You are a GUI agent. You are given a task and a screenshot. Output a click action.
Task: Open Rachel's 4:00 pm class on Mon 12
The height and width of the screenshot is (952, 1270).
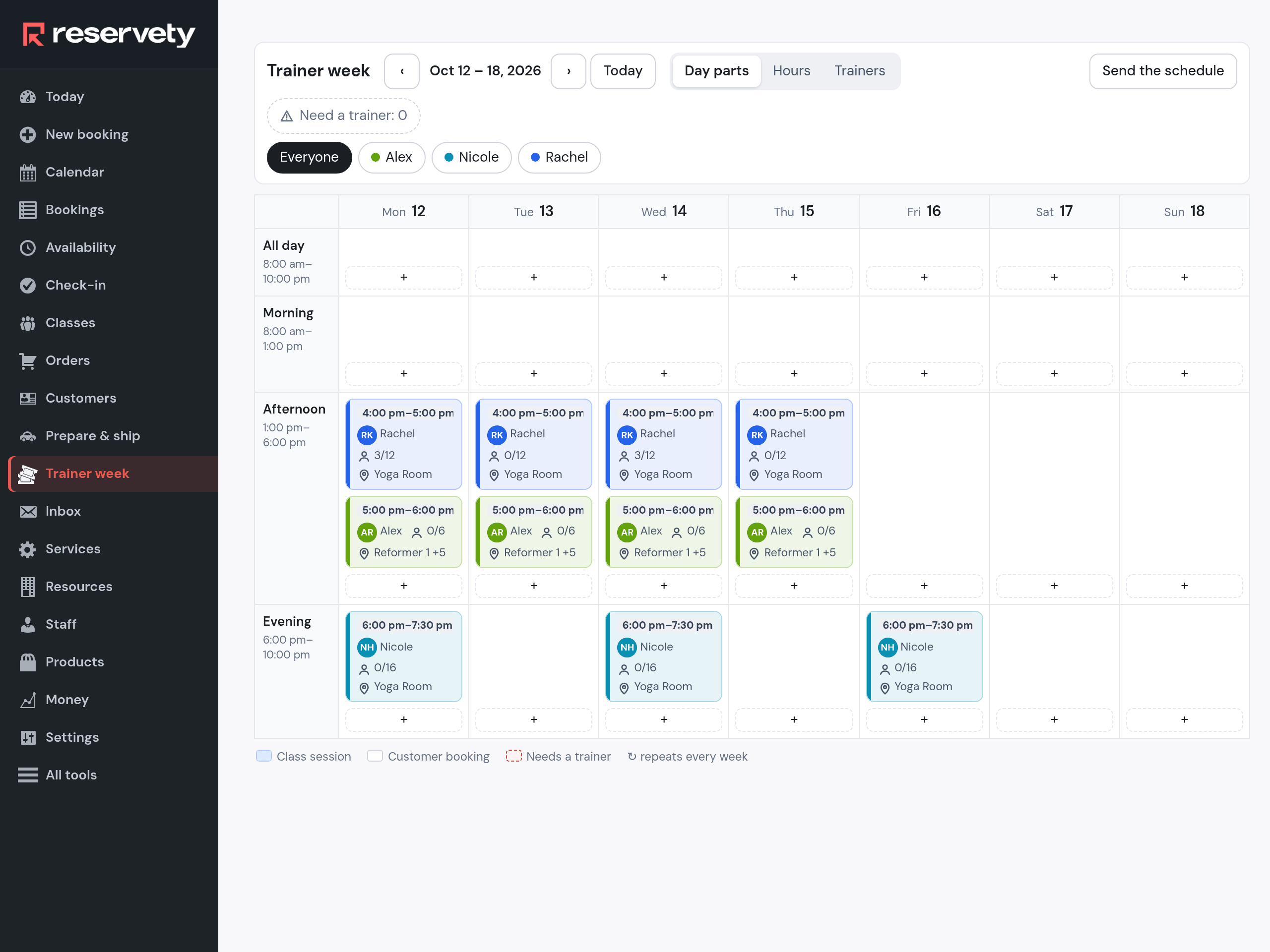click(x=404, y=444)
